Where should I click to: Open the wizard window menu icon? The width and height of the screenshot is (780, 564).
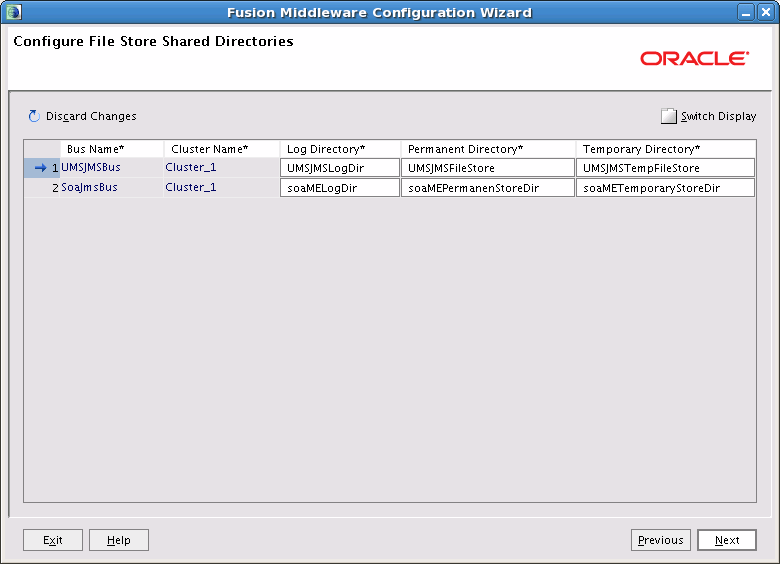[13, 12]
